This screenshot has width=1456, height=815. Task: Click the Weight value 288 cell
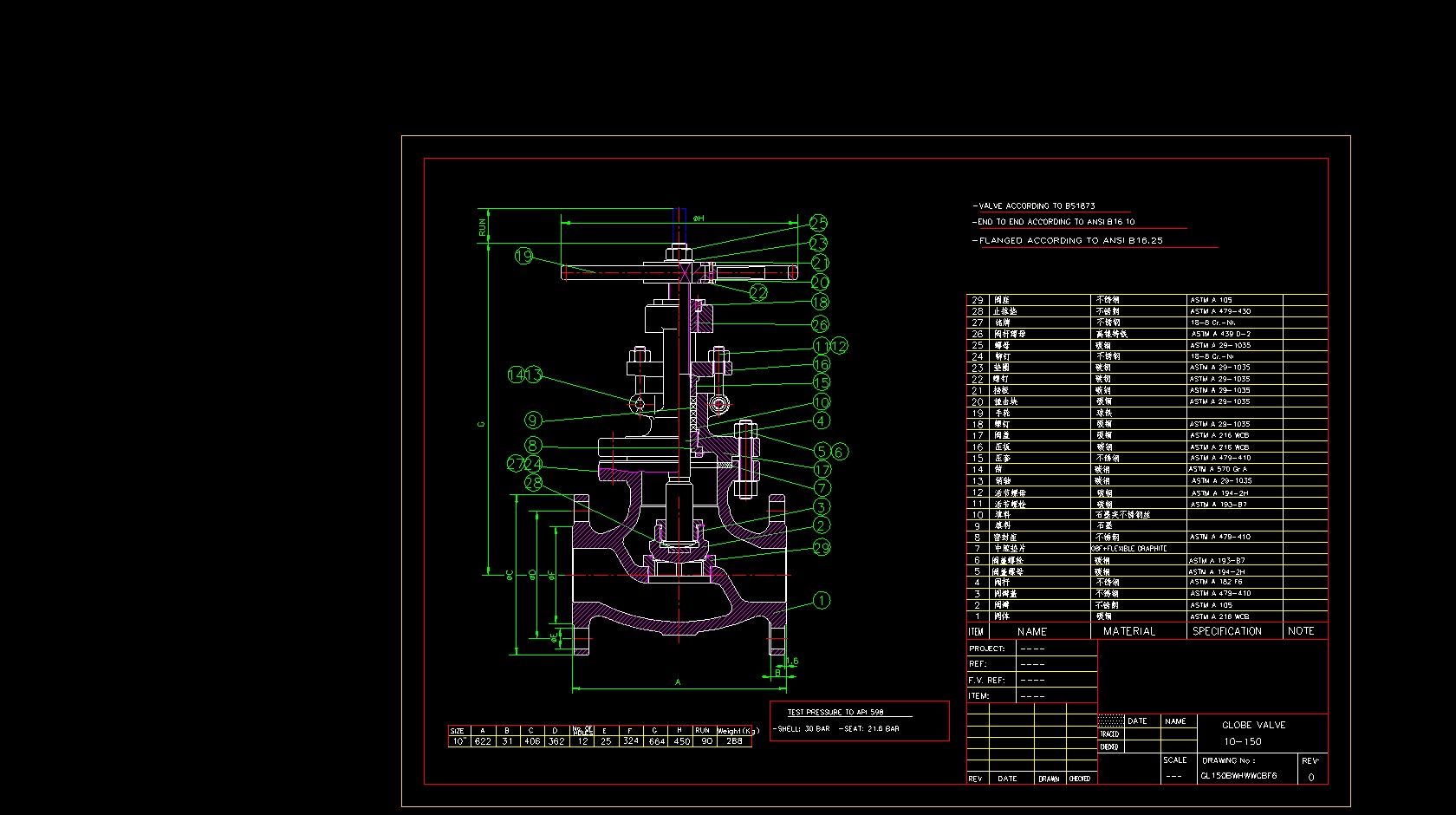(734, 741)
